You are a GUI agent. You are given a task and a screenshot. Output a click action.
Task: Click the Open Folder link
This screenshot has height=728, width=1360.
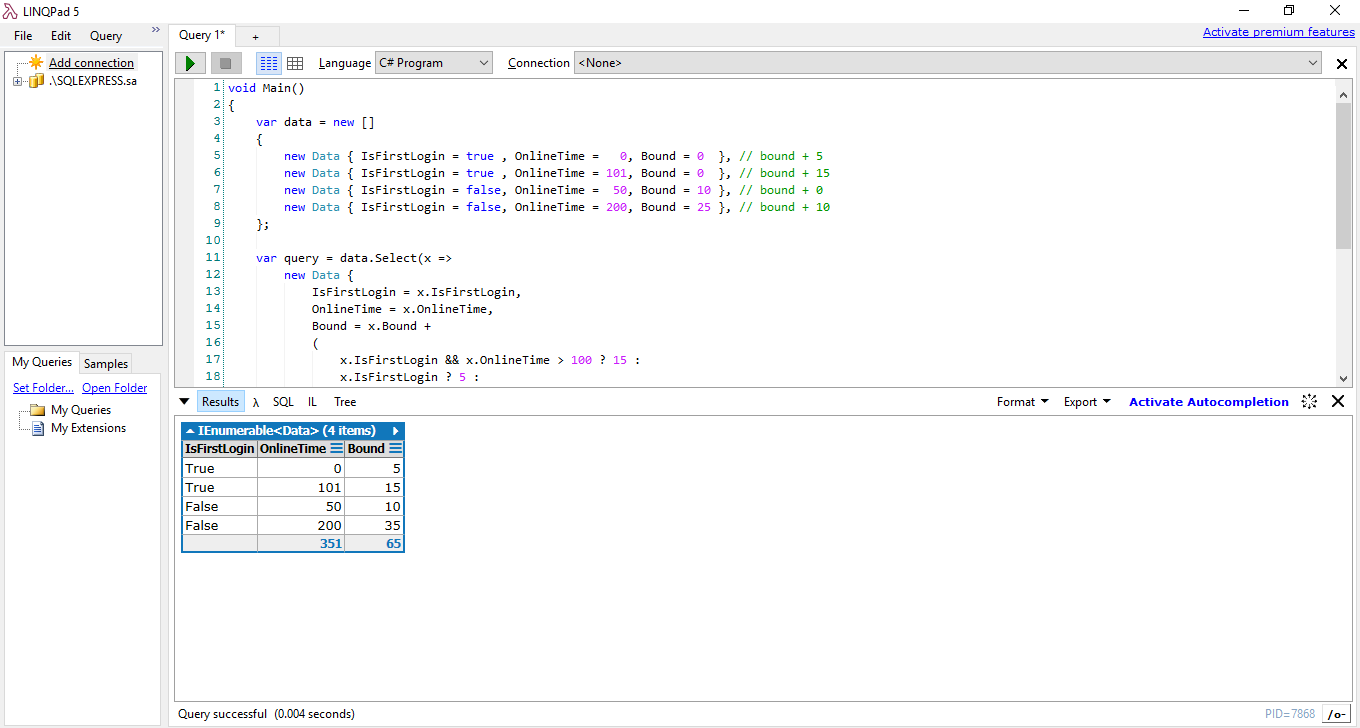(114, 388)
